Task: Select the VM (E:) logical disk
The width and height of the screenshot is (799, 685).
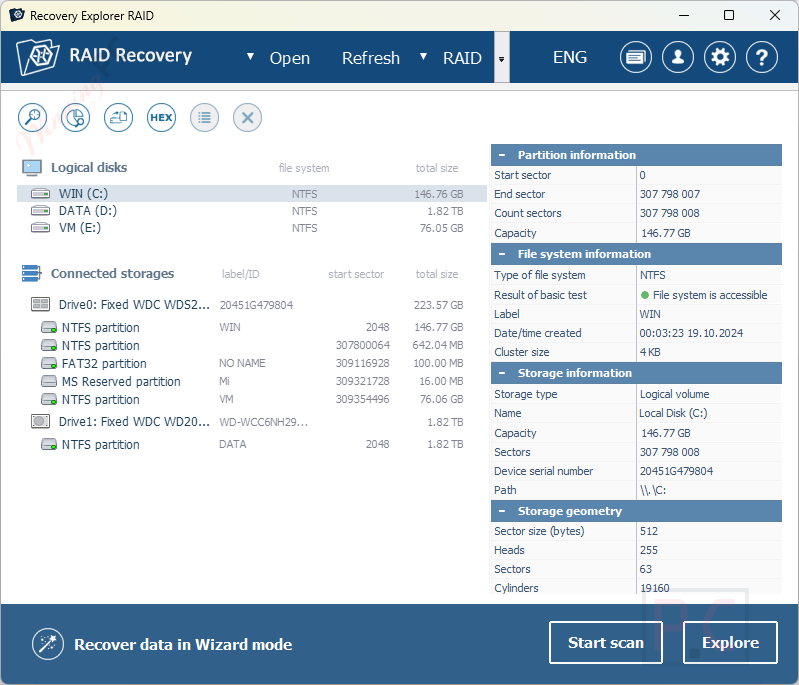Action: 252,227
